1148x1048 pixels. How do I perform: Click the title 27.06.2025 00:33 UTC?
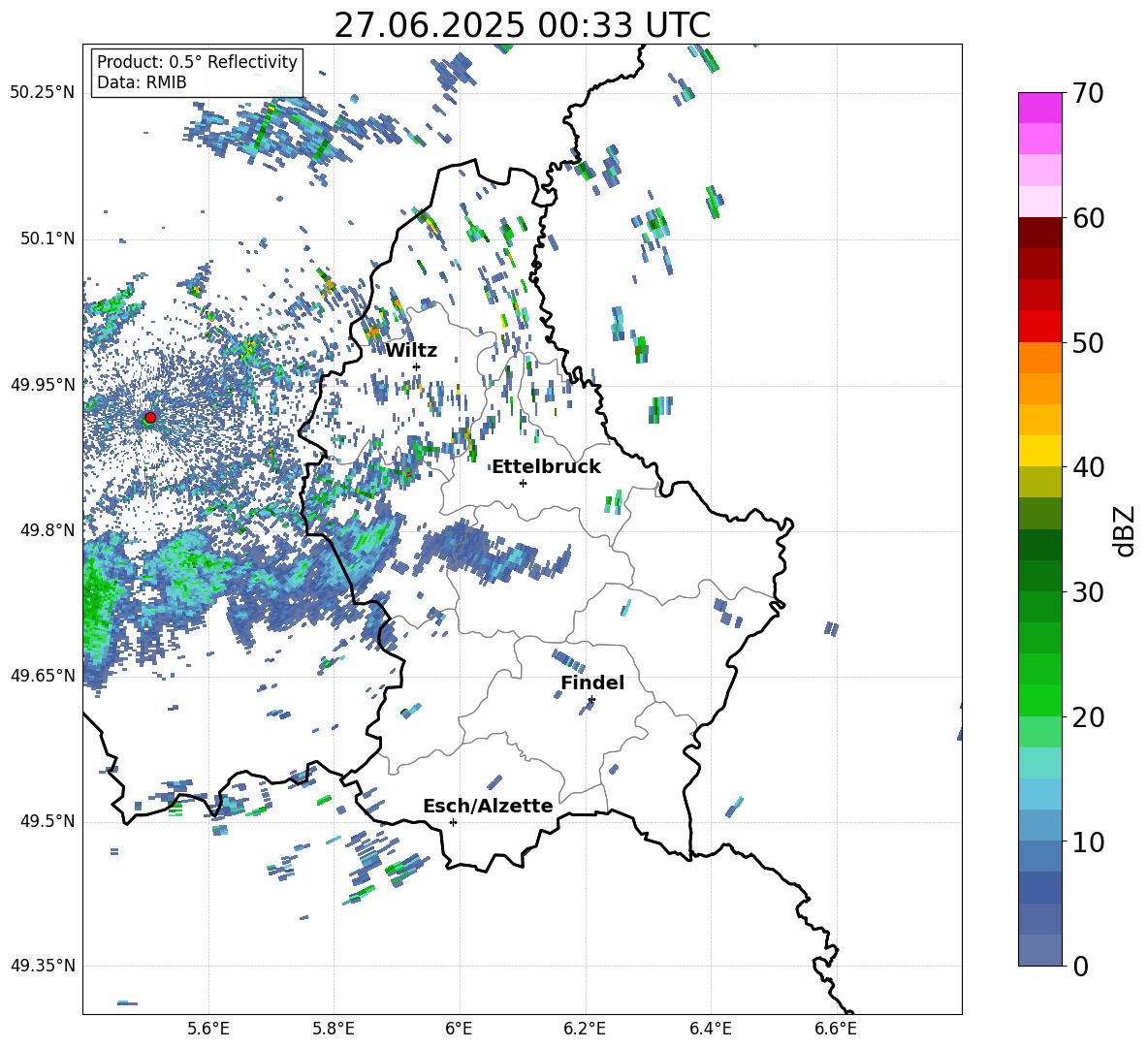(522, 25)
